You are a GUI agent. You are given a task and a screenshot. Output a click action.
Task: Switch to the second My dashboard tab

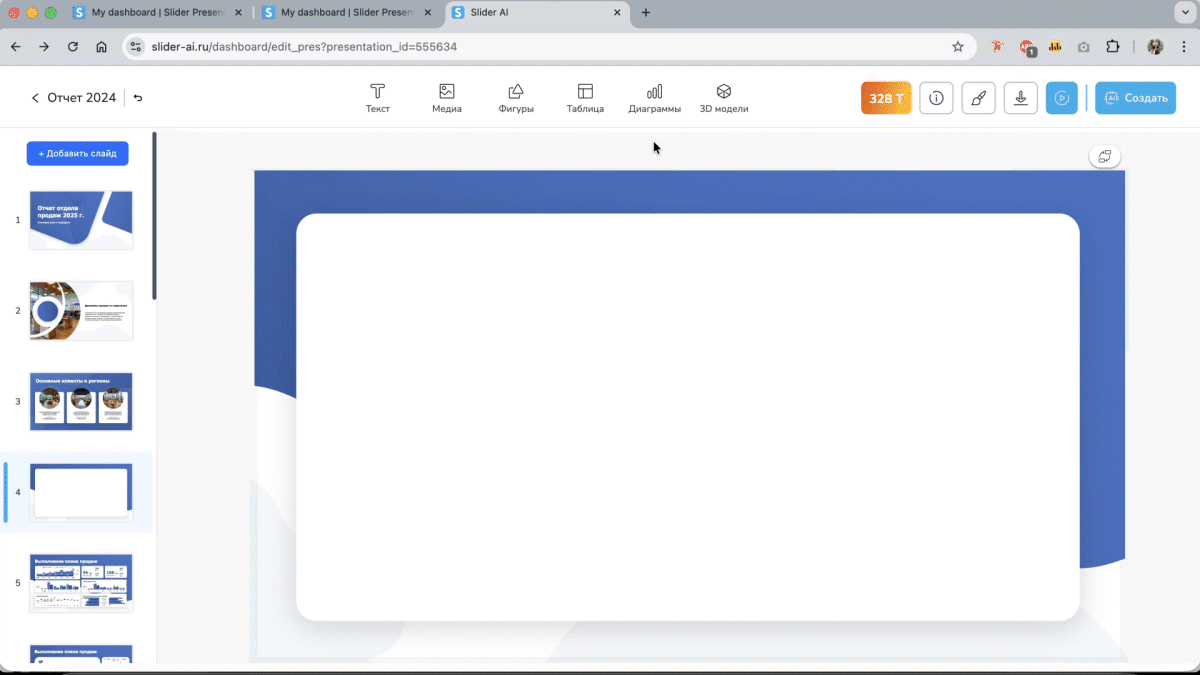348,13
